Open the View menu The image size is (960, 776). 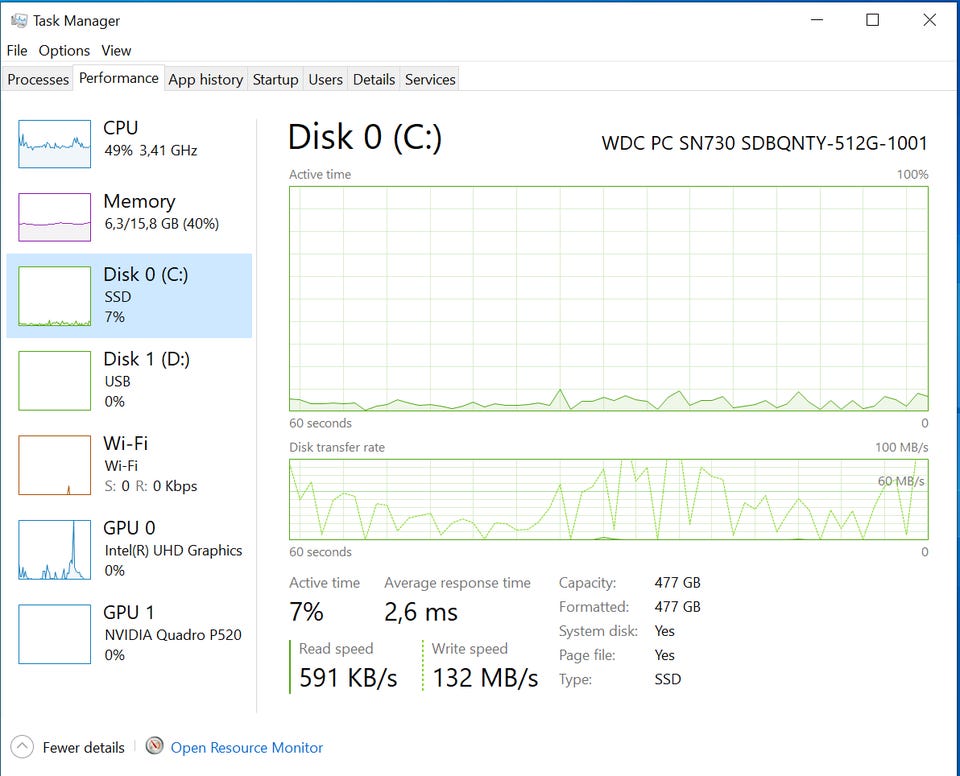pyautogui.click(x=116, y=50)
